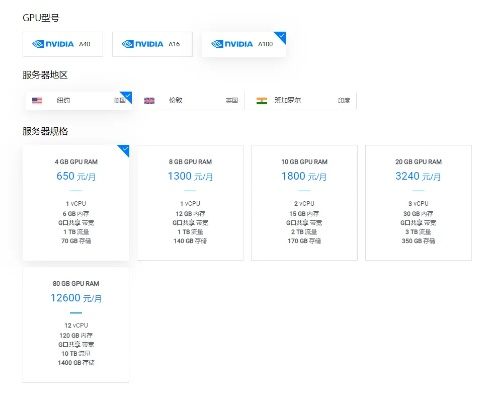Click the 1800 元/月 price

point(304,176)
